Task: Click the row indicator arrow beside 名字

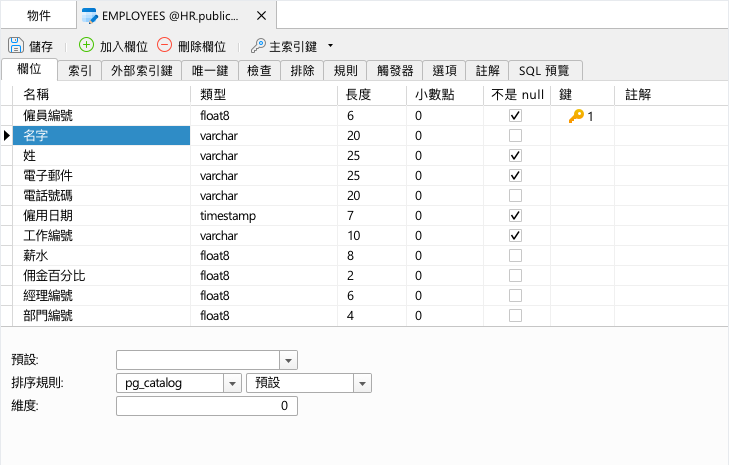Action: point(7,136)
